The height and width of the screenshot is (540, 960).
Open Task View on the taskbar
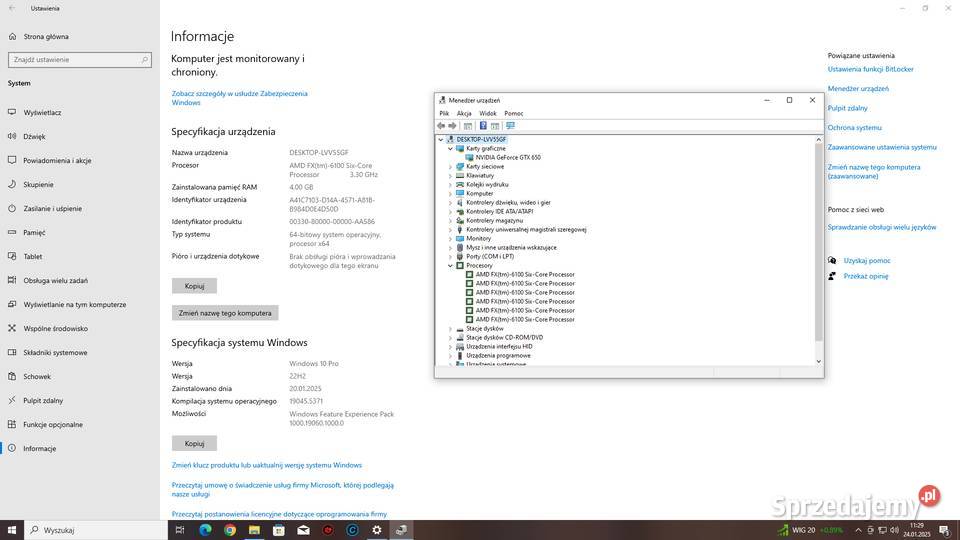point(180,530)
